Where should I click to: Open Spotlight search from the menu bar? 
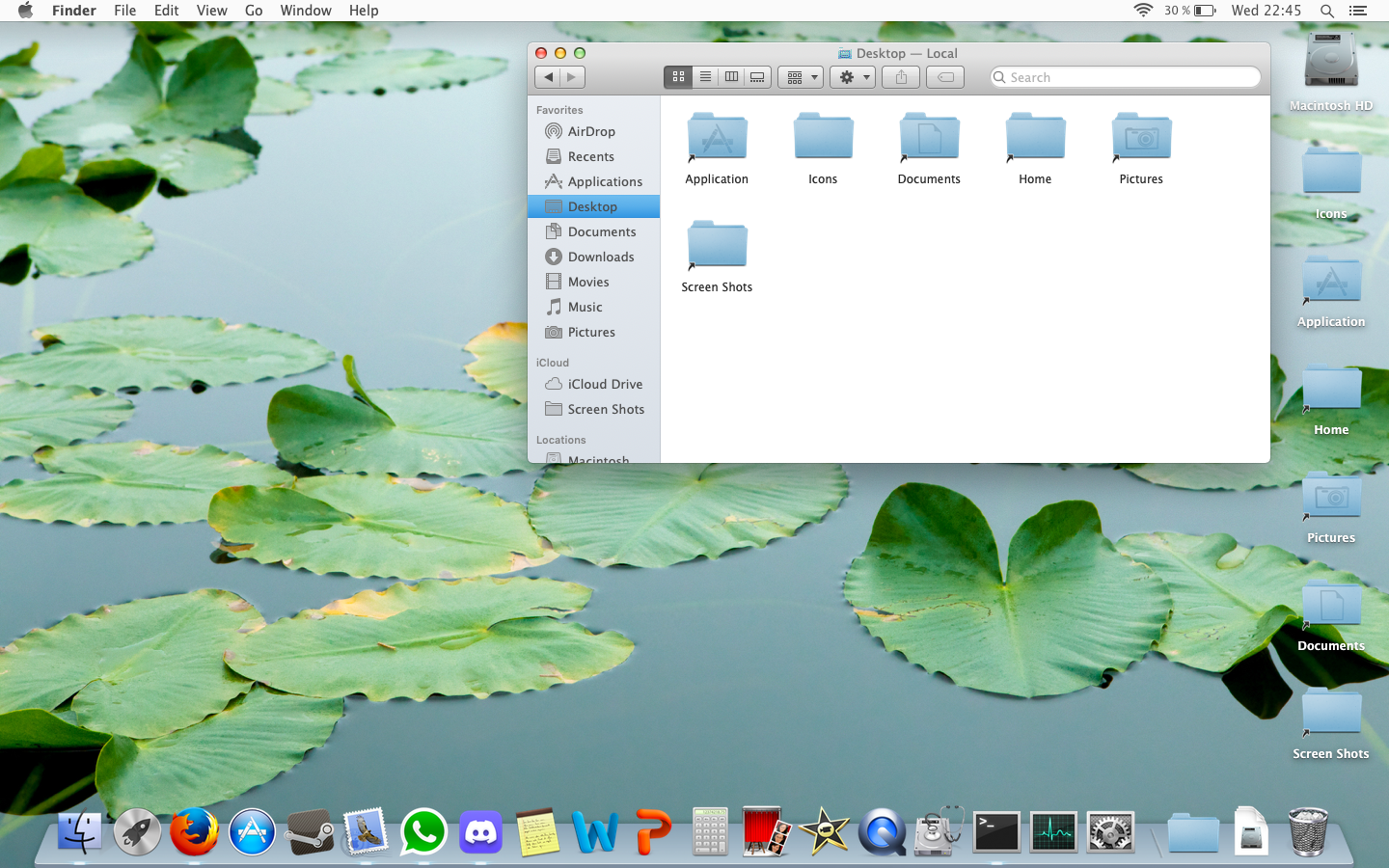pos(1327,11)
